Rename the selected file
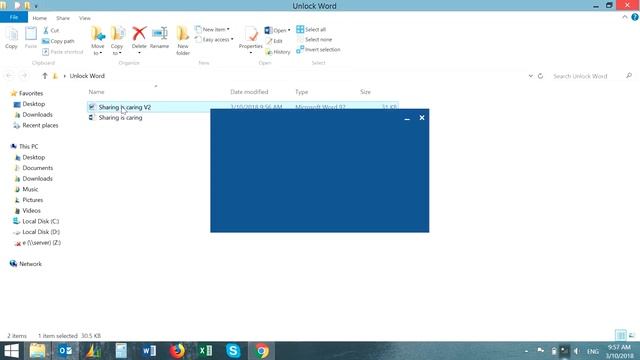640x360 pixels. [160, 38]
